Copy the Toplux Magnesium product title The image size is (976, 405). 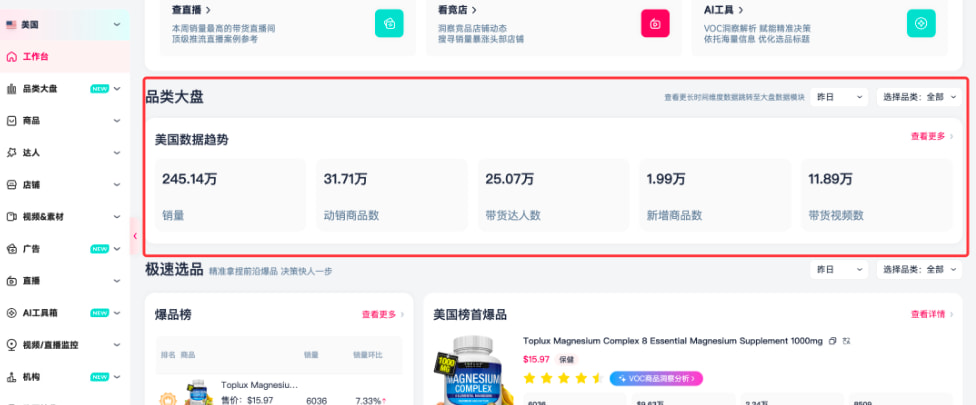[833, 342]
